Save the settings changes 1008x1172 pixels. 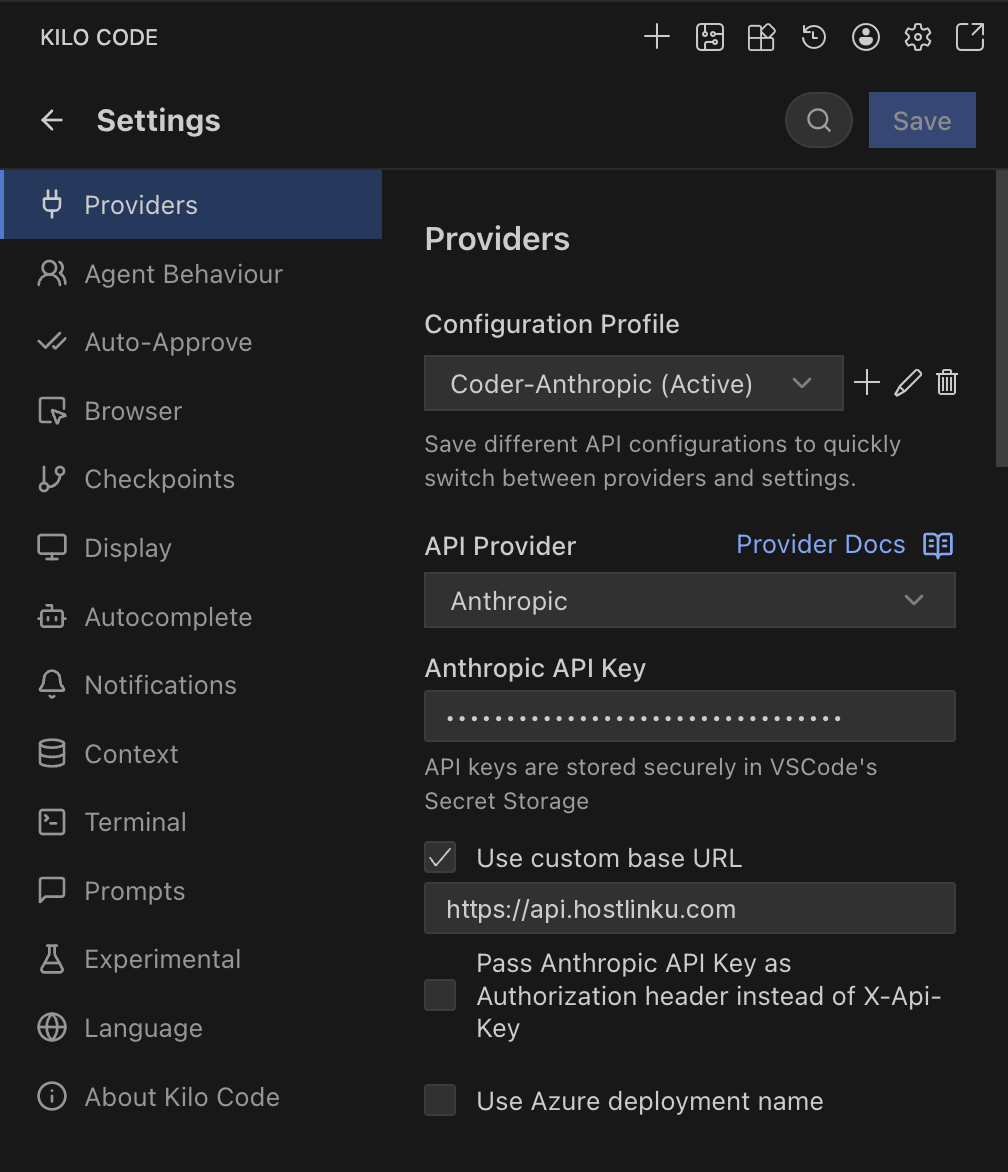coord(922,120)
